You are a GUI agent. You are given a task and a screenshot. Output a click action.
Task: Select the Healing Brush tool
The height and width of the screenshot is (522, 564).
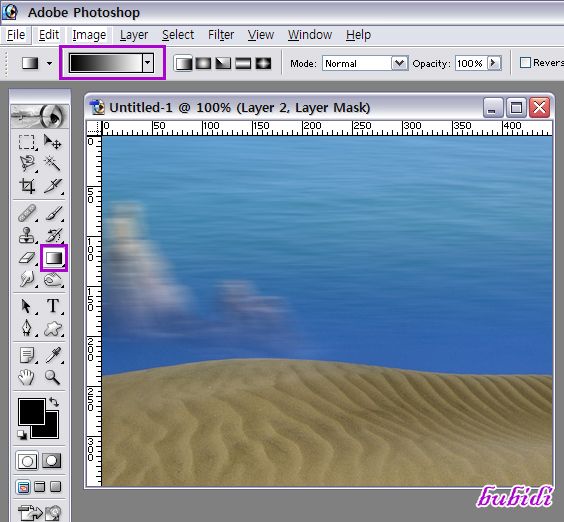coord(27,213)
